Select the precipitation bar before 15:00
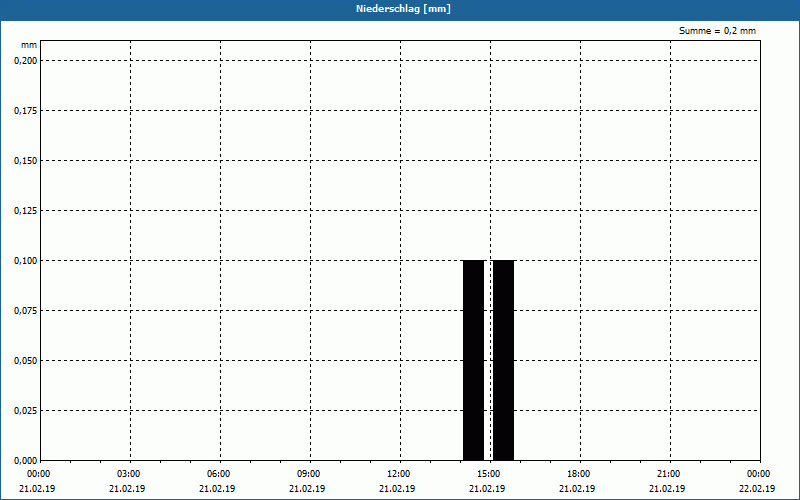The height and width of the screenshot is (500, 800). pos(473,360)
